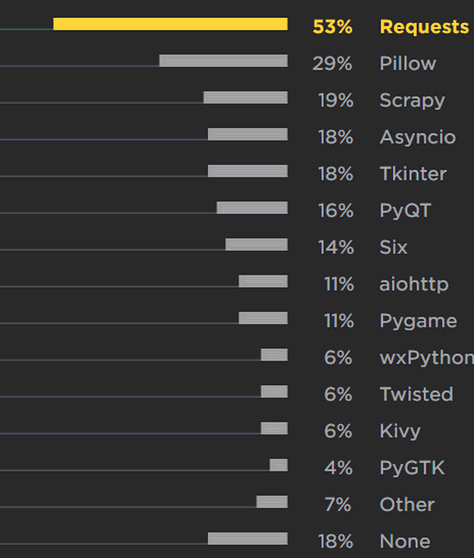Select the PyGTK label
The image size is (474, 558).
coord(412,468)
